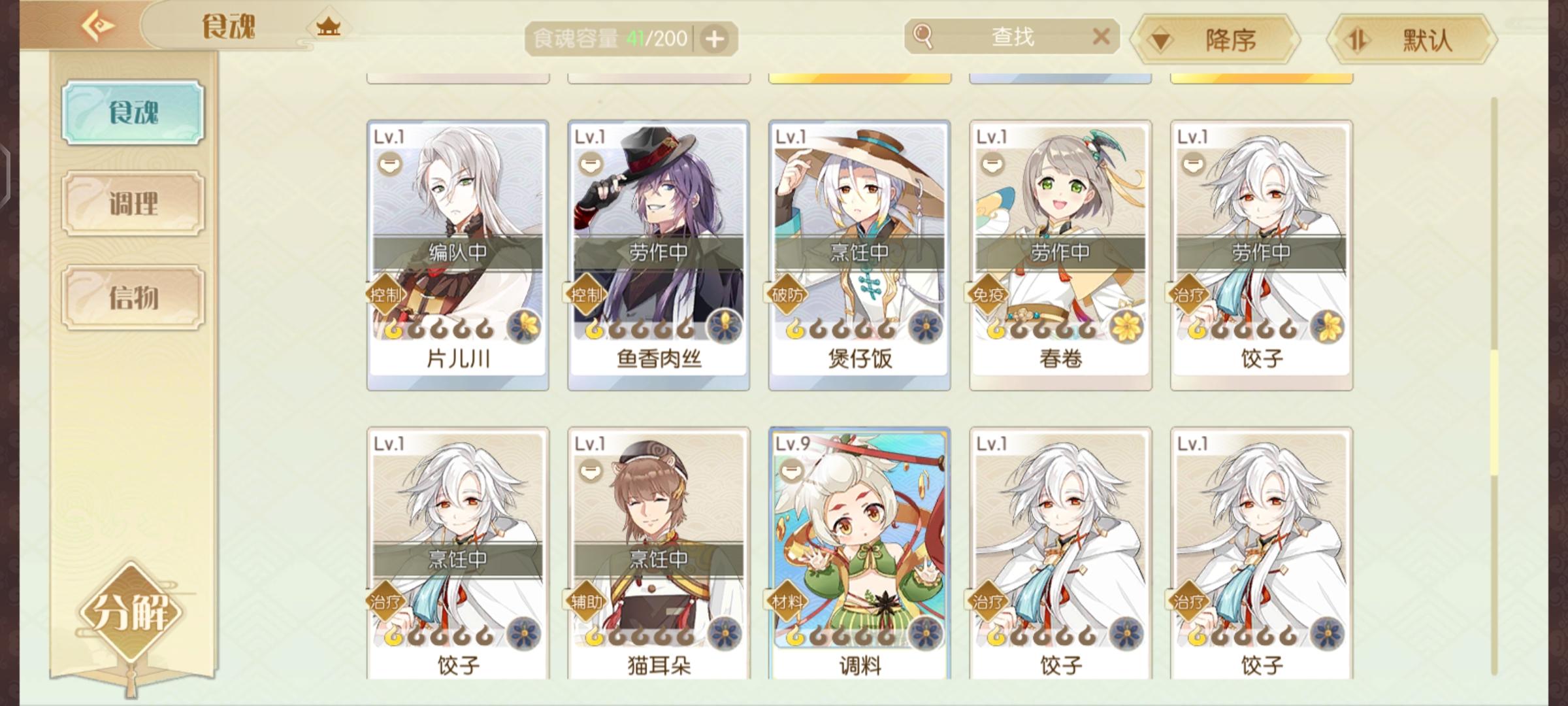
Task: Open the 信物 tab
Action: click(x=133, y=297)
